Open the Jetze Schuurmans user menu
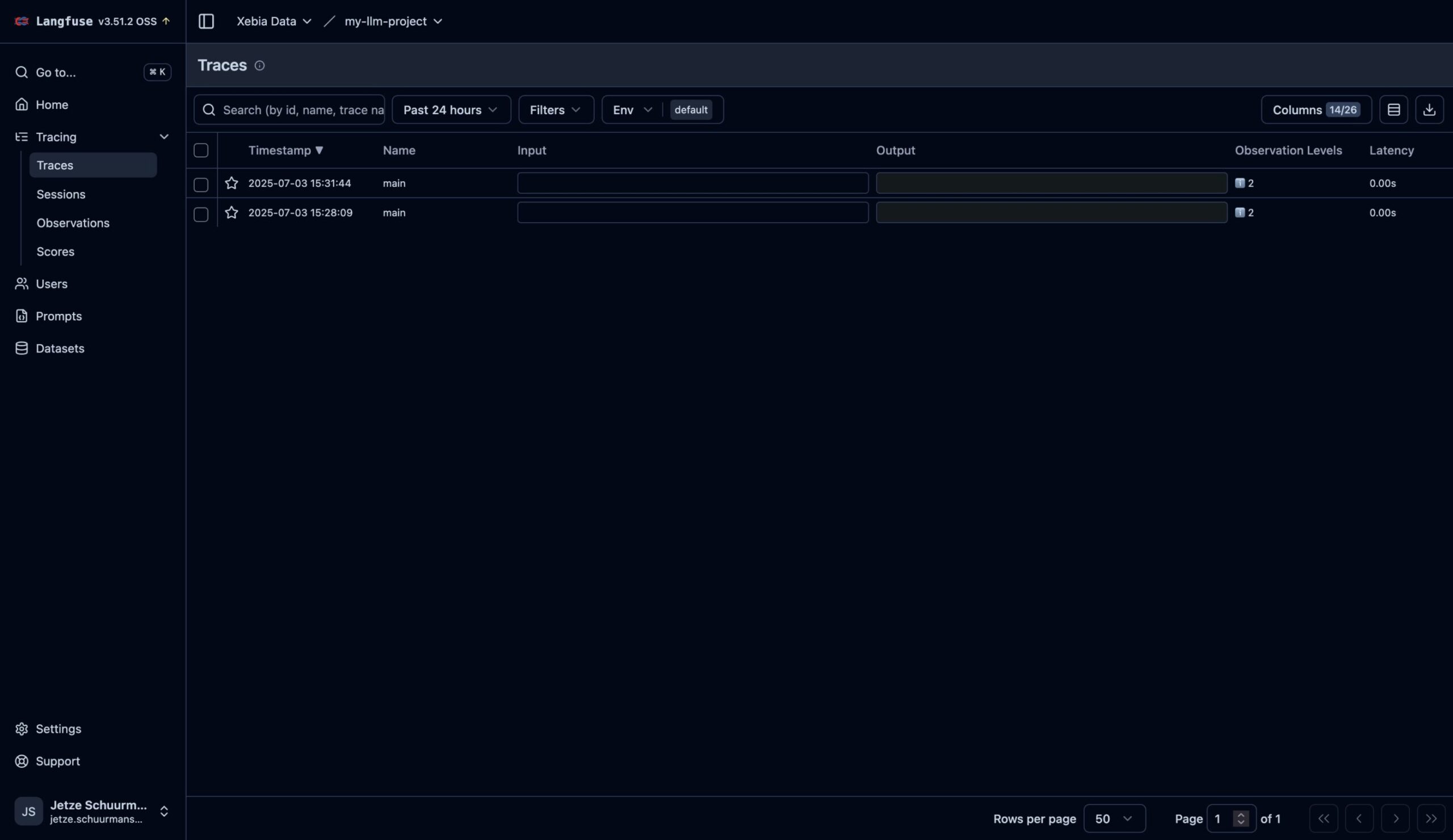Viewport: 1453px width, 840px height. (93, 811)
